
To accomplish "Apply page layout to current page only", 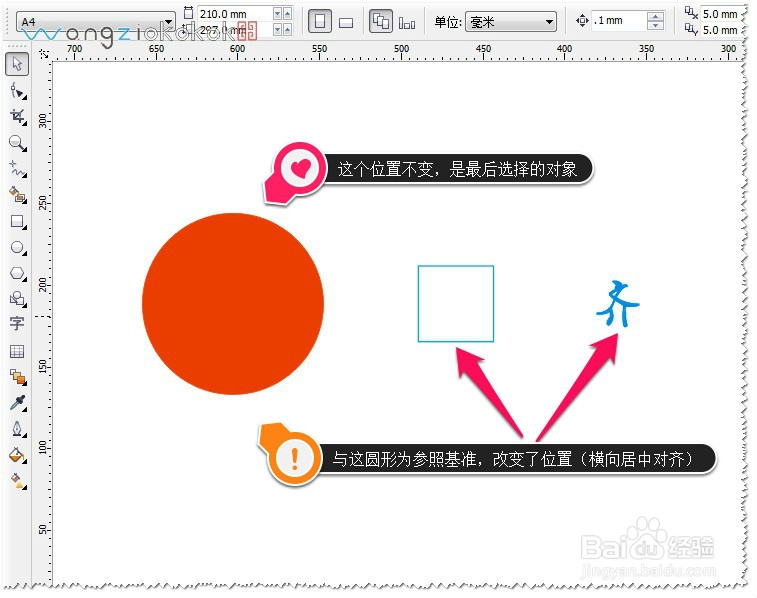I will (x=407, y=22).
